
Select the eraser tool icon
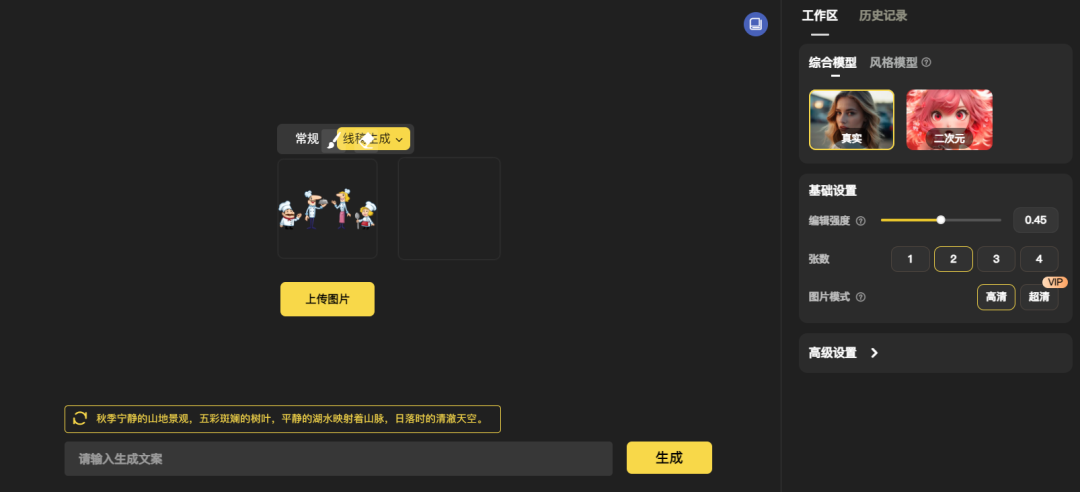point(367,139)
